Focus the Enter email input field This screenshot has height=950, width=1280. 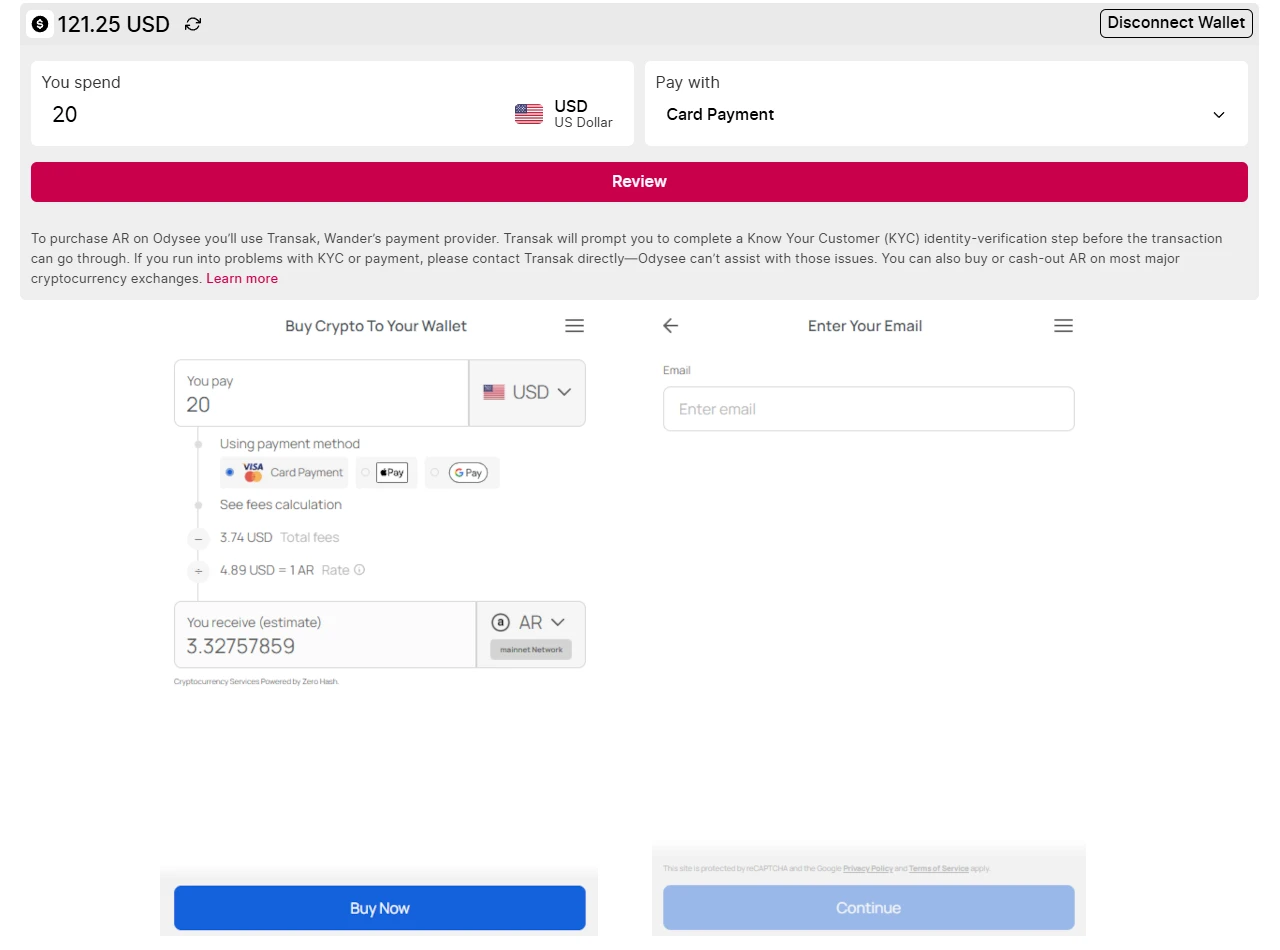[x=869, y=409]
